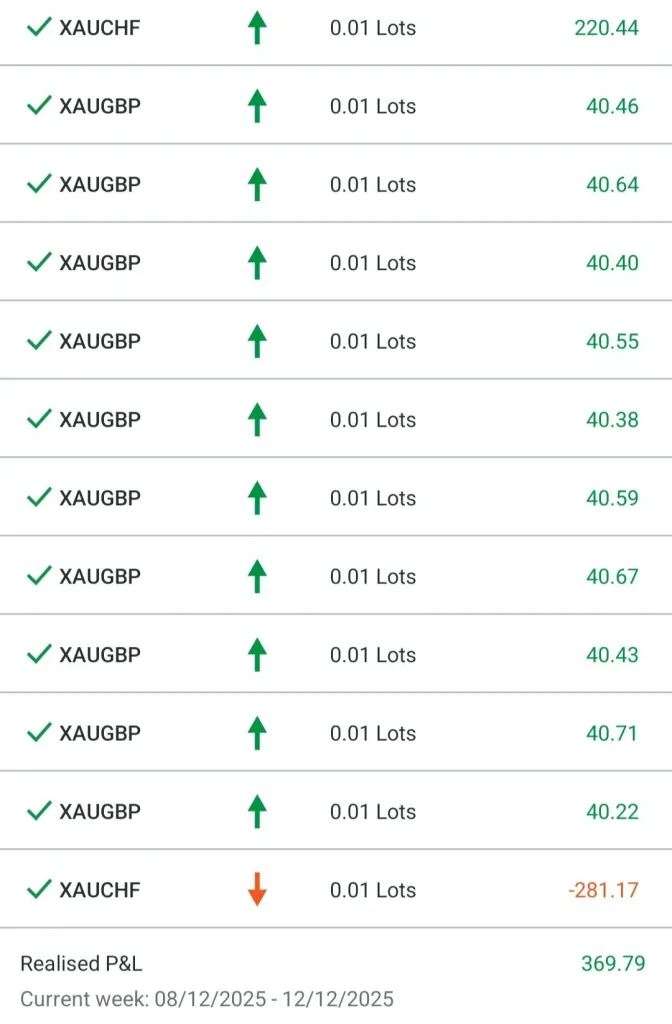
Task: Select the XAUGBP symbol with 40.59 profit
Action: click(100, 498)
